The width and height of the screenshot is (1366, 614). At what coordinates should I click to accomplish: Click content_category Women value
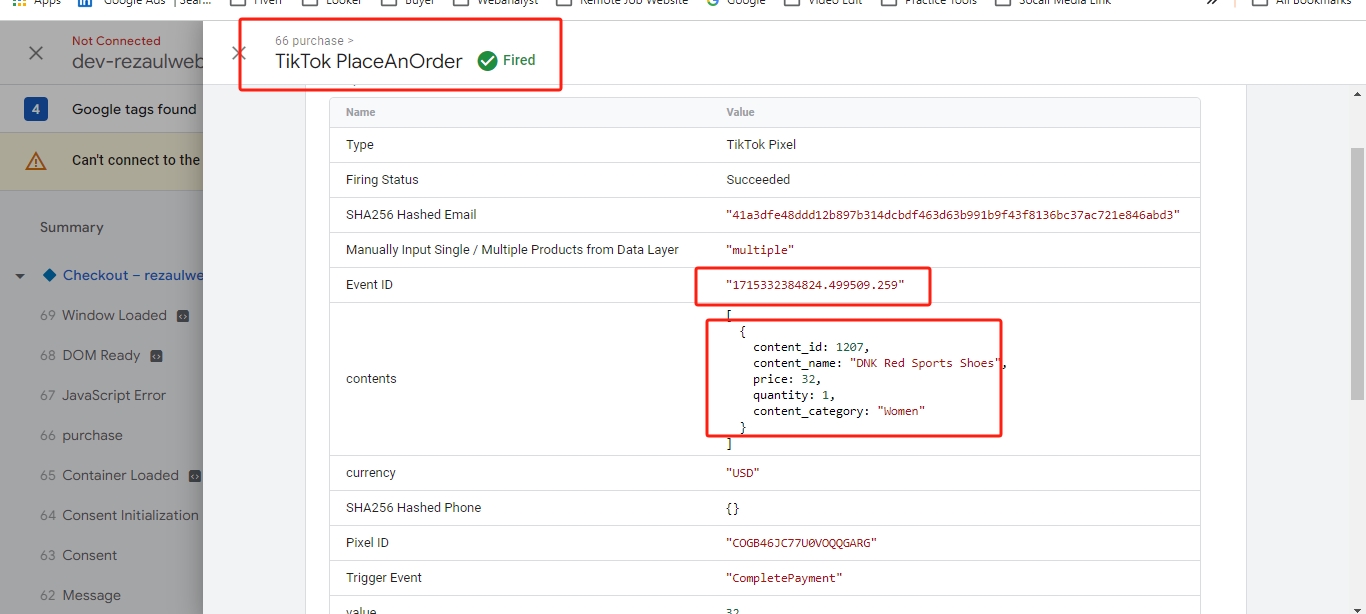(x=901, y=411)
